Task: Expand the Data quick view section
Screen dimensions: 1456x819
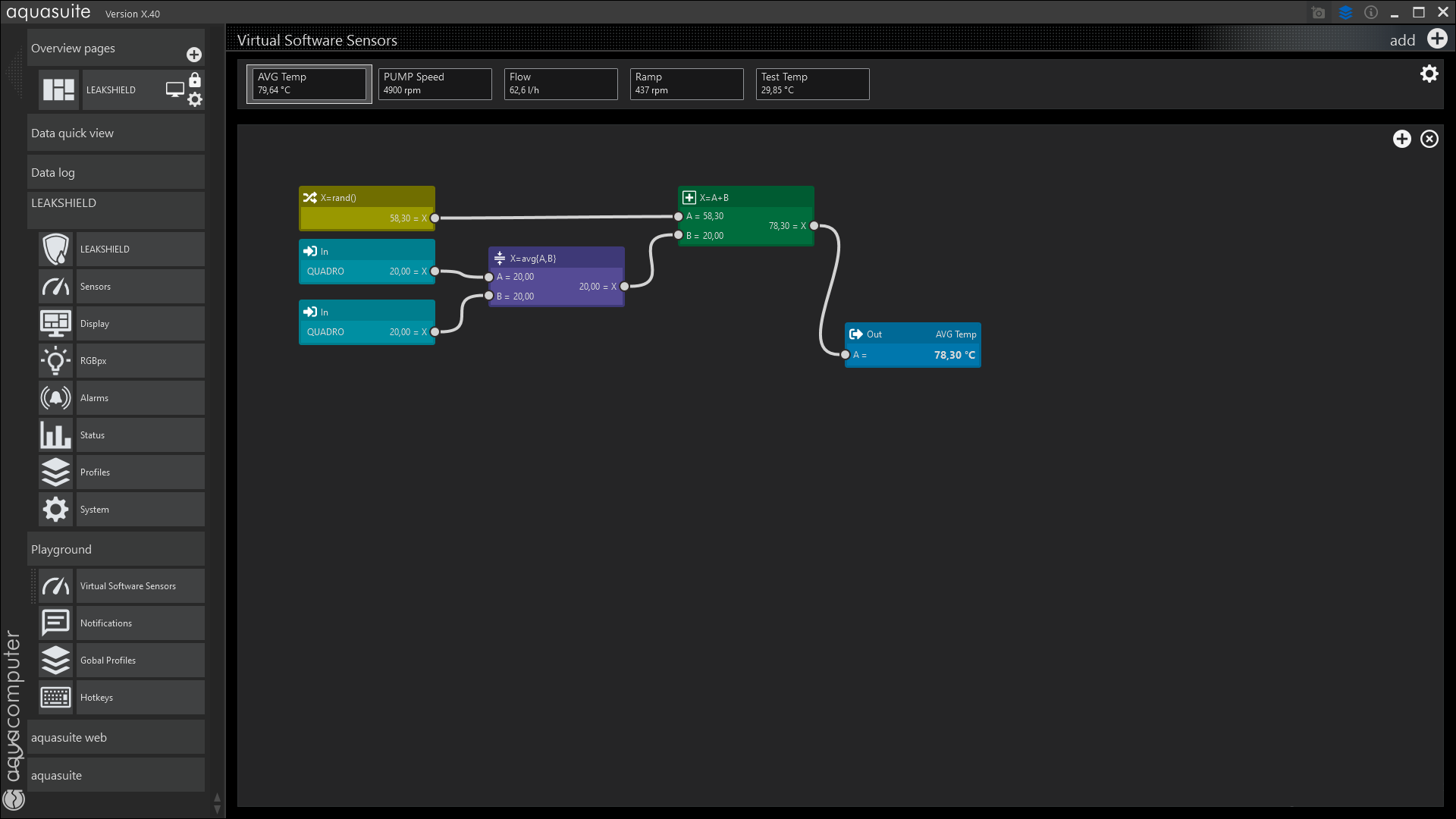Action: click(116, 133)
